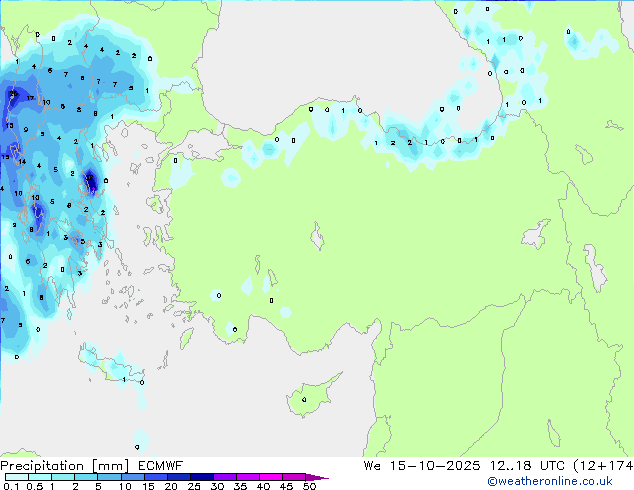Pick the 15–20 mm legend color box
Image resolution: width=634 pixels, height=490 pixels.
(155, 477)
